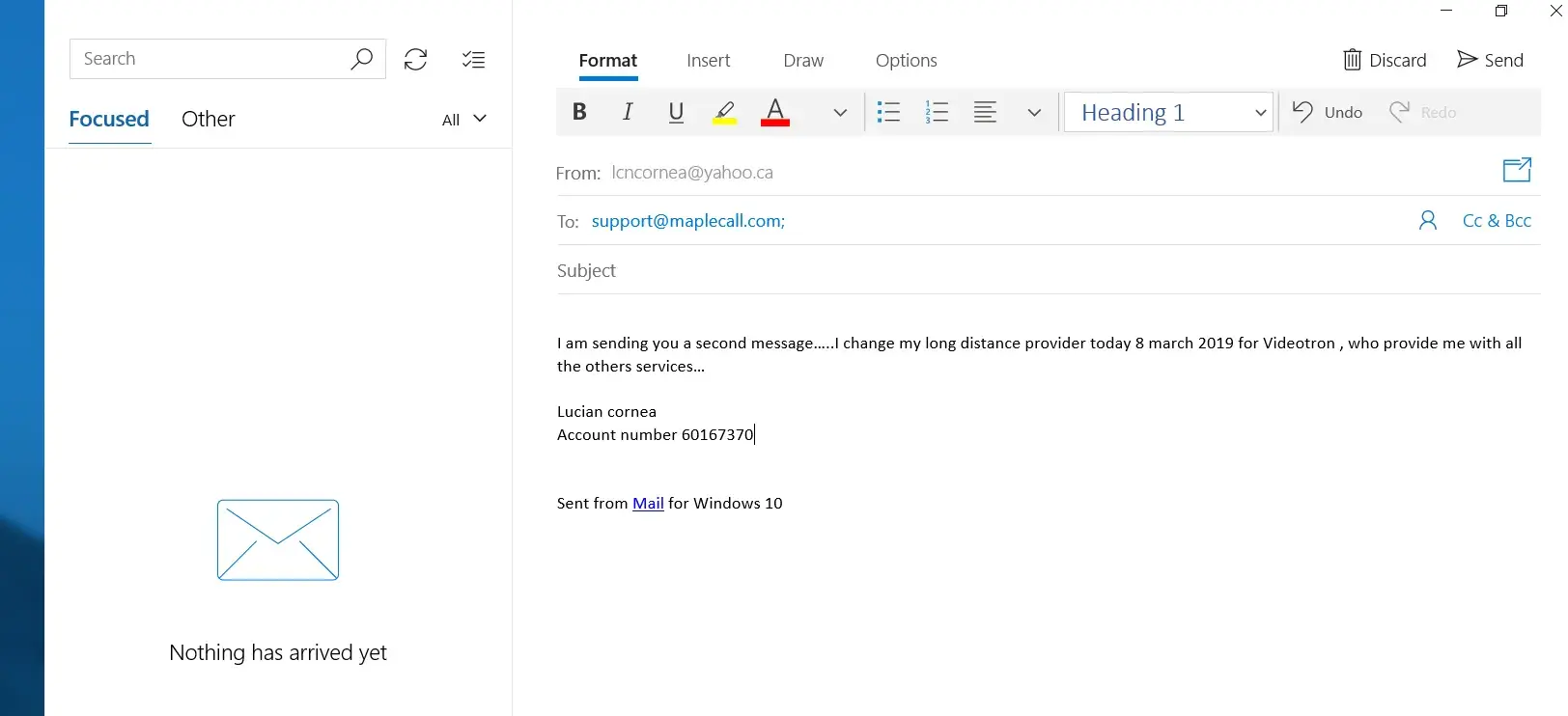The width and height of the screenshot is (1568, 716).
Task: Open paragraph alignment options
Action: pos(985,112)
